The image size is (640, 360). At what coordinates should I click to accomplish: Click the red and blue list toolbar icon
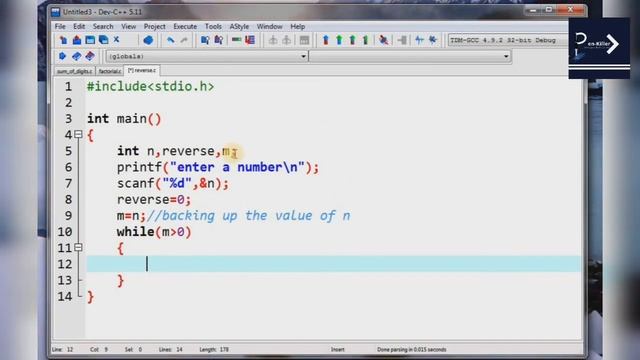250,40
